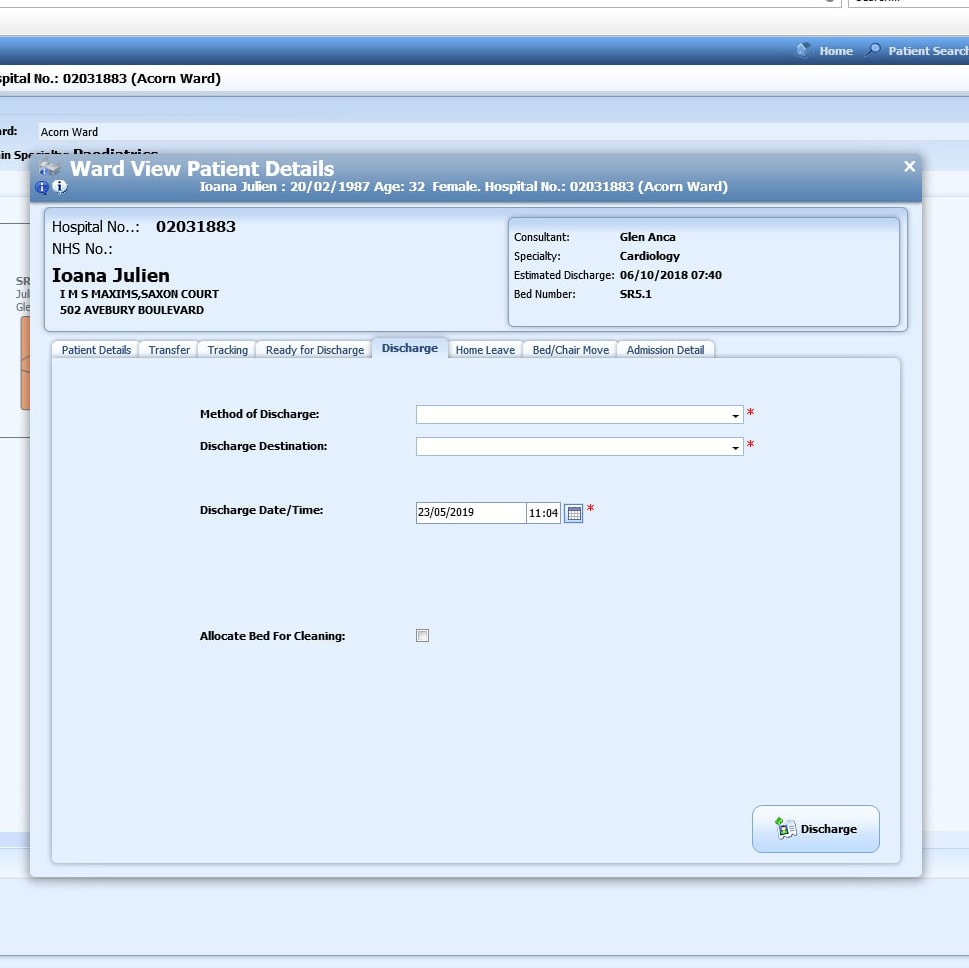969x968 pixels.
Task: Click the Discharge Destination label
Action: tap(263, 446)
